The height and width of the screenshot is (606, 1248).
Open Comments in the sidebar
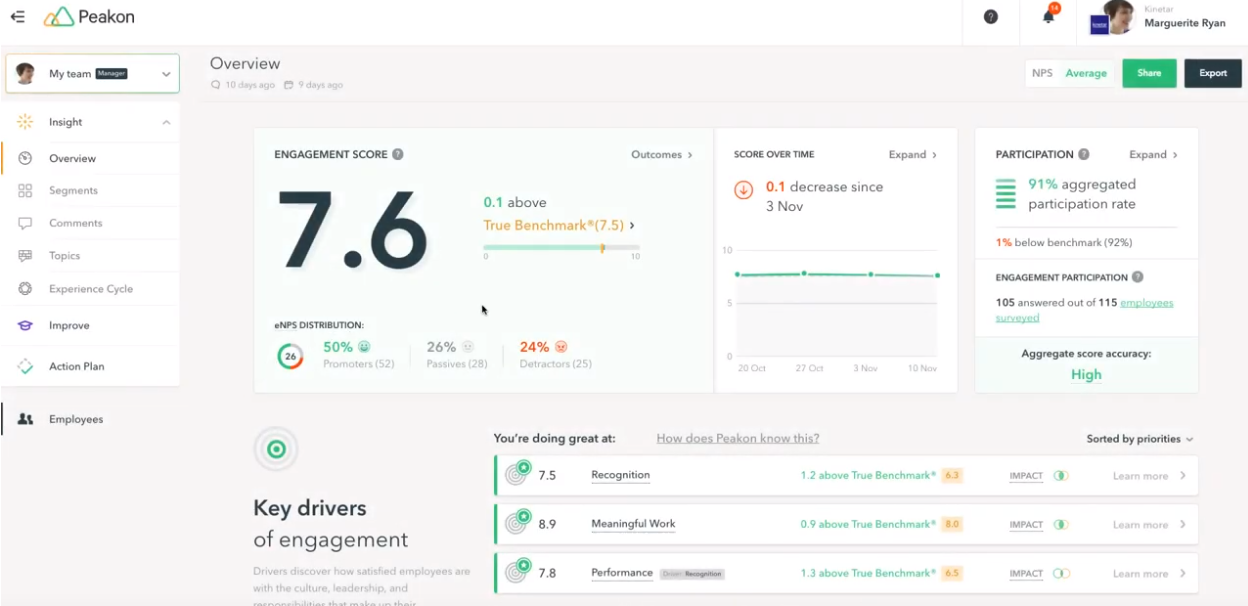tap(75, 223)
